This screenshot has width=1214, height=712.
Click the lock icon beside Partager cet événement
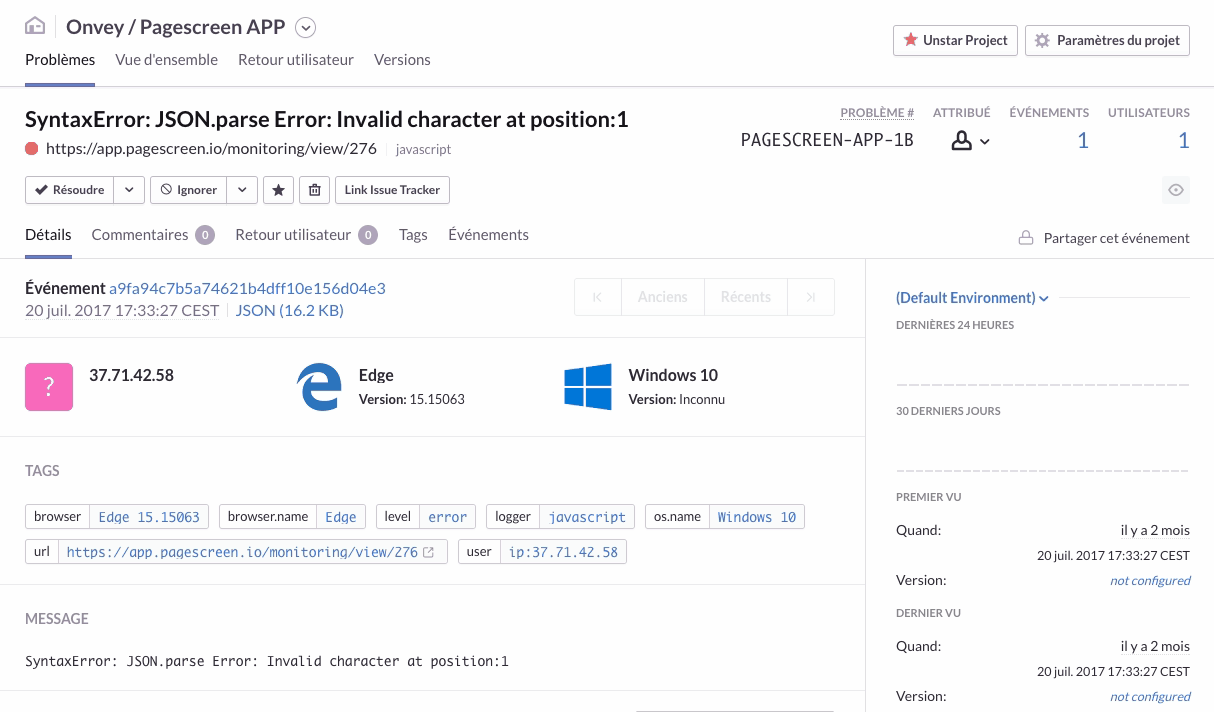(x=1025, y=238)
